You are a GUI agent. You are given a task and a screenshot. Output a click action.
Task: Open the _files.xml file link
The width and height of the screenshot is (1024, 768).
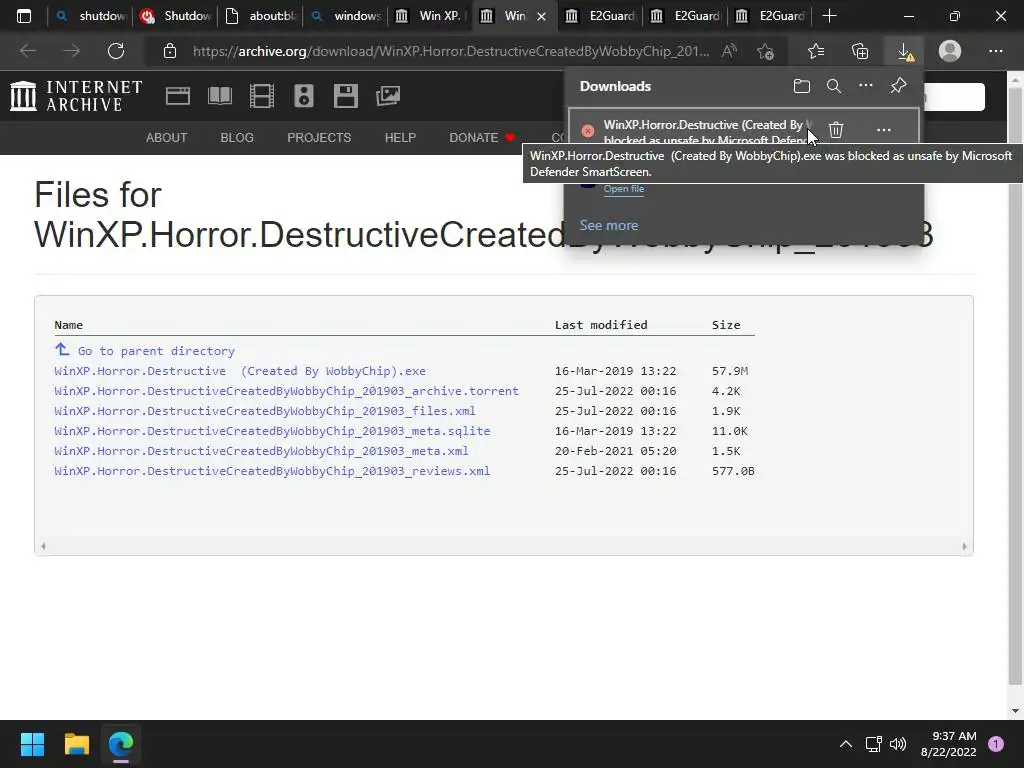(264, 411)
